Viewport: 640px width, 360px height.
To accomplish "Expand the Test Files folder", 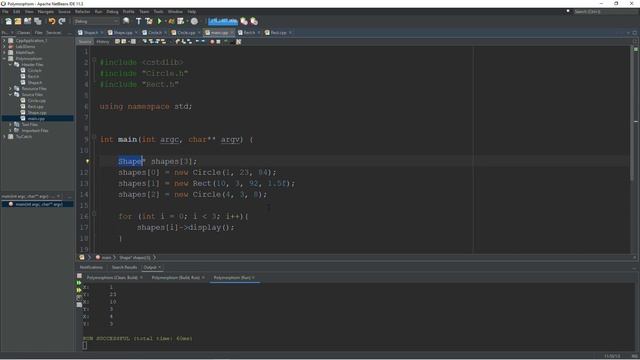I will tap(10, 124).
